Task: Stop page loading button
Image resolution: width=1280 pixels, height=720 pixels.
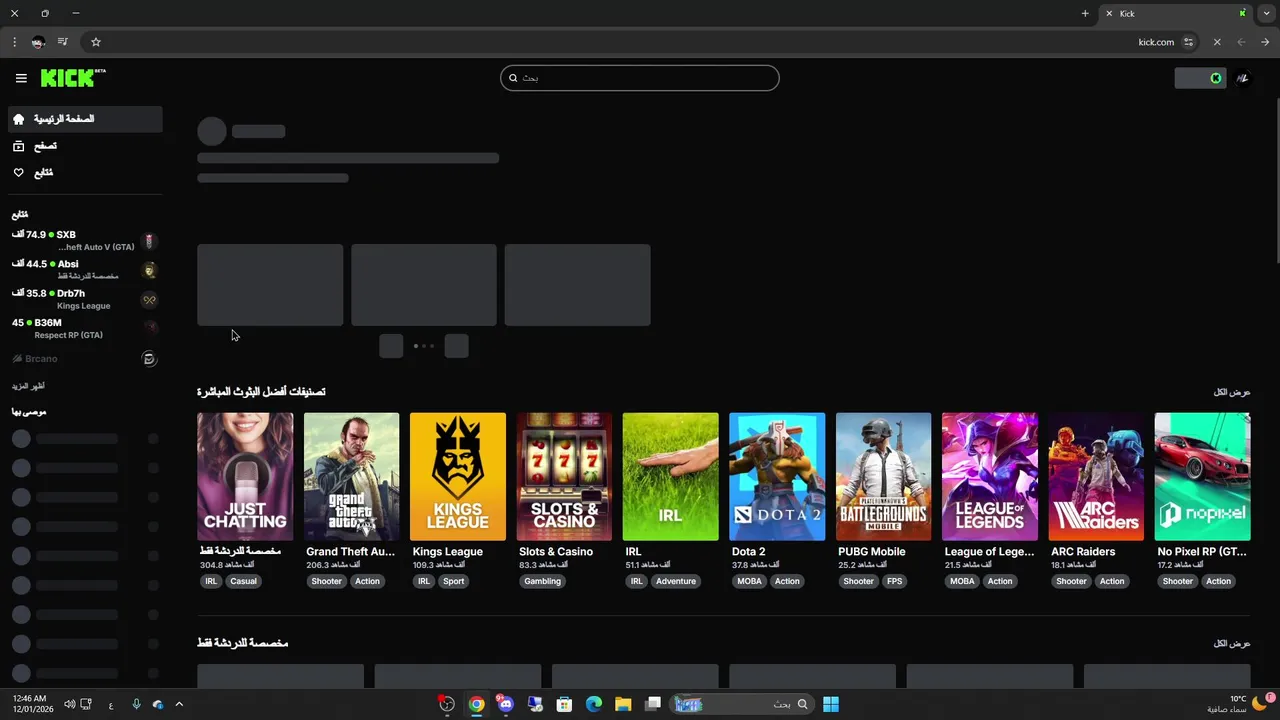Action: click(1217, 42)
